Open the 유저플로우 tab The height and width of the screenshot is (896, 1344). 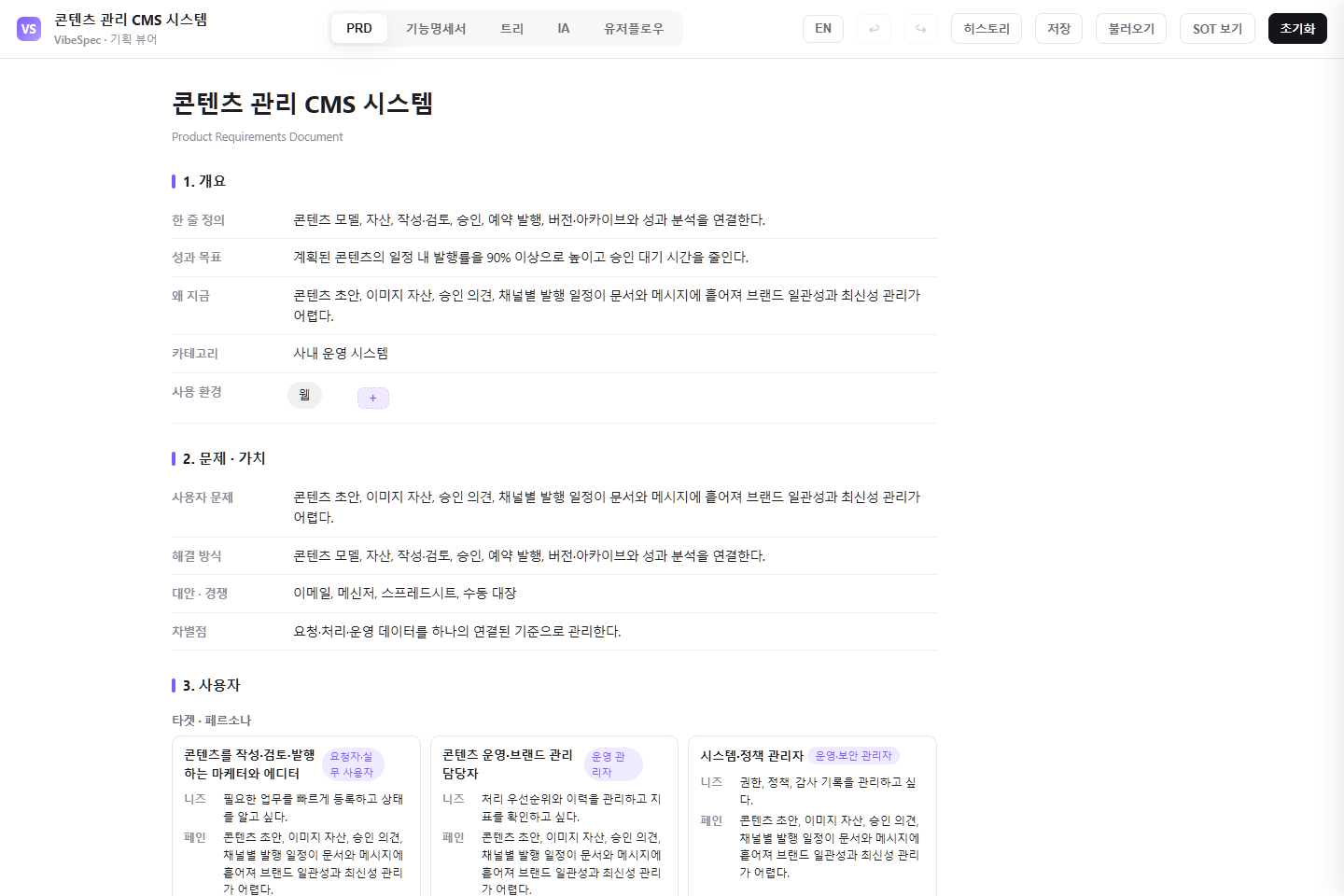point(634,29)
